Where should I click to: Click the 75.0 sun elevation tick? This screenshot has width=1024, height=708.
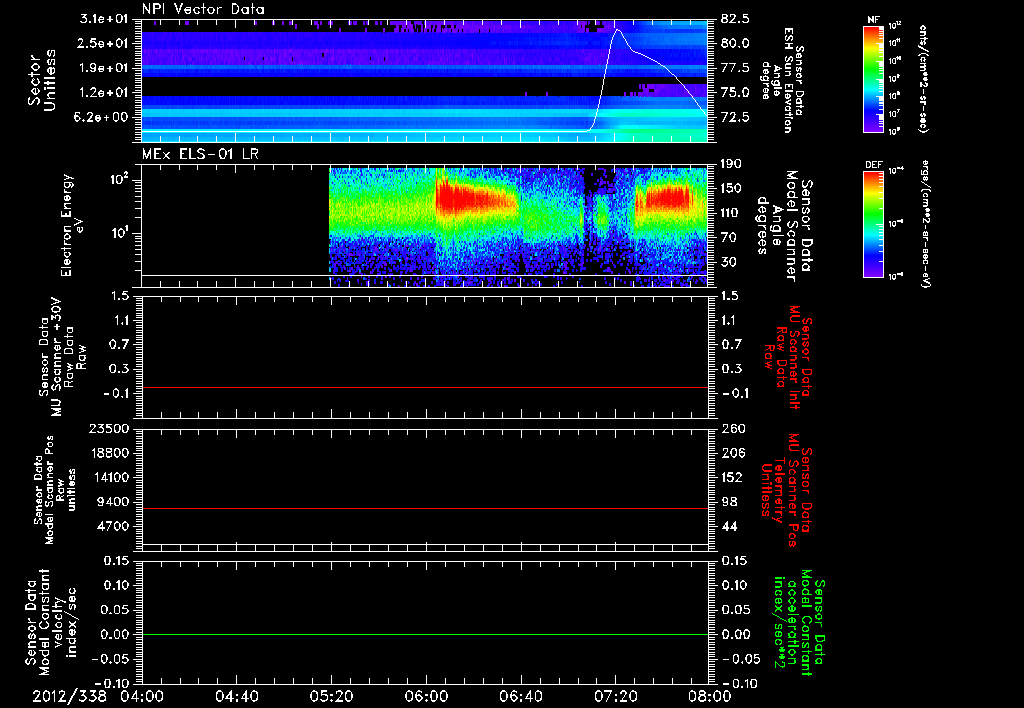[x=735, y=93]
